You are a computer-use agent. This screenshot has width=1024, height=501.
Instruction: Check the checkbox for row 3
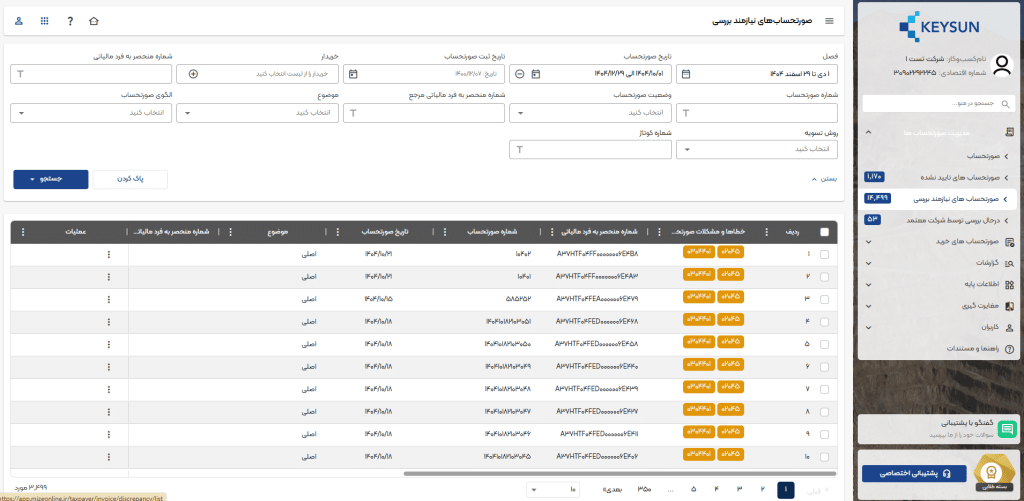point(824,298)
